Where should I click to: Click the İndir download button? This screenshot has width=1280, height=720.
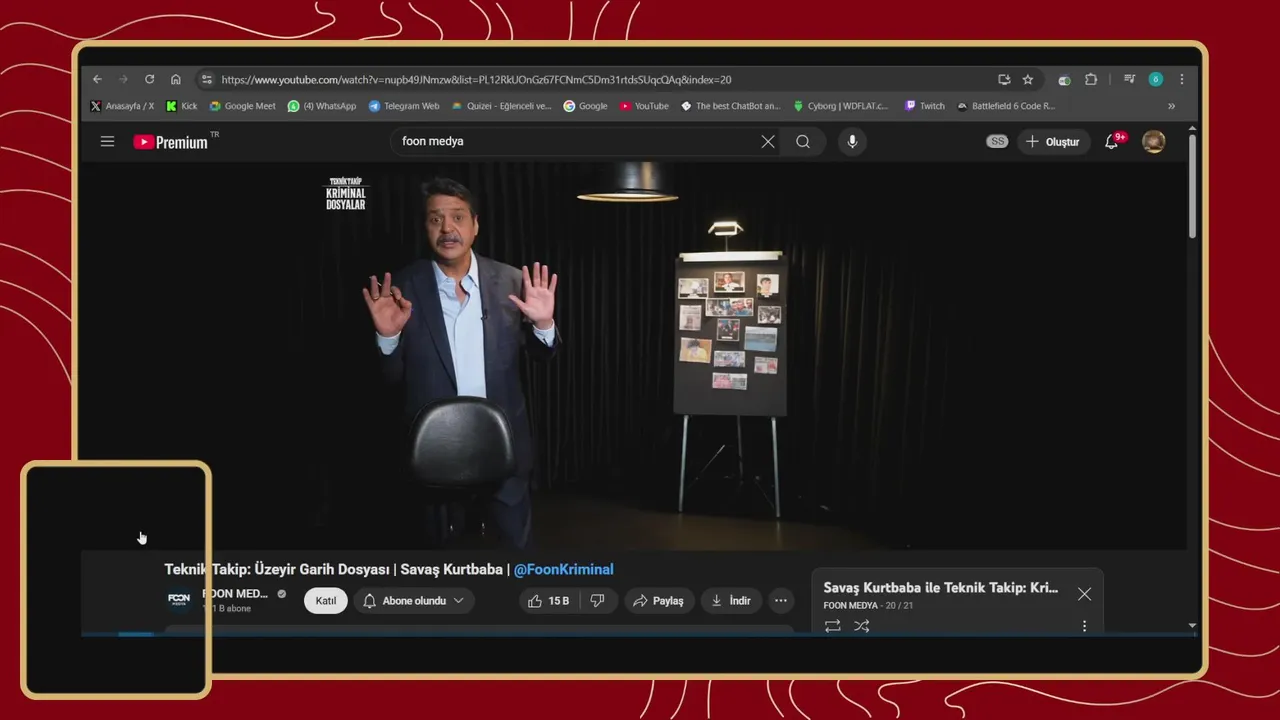[x=731, y=601]
